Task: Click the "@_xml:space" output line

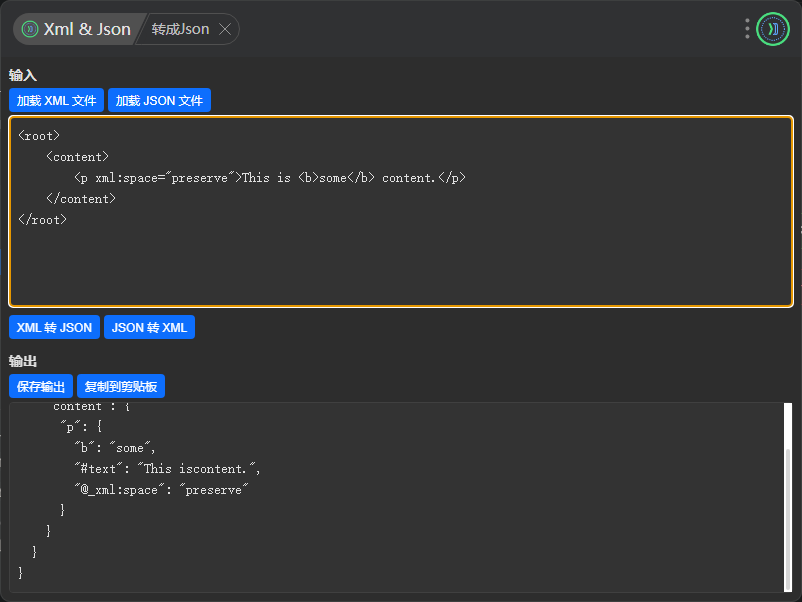Action: pyautogui.click(x=161, y=490)
